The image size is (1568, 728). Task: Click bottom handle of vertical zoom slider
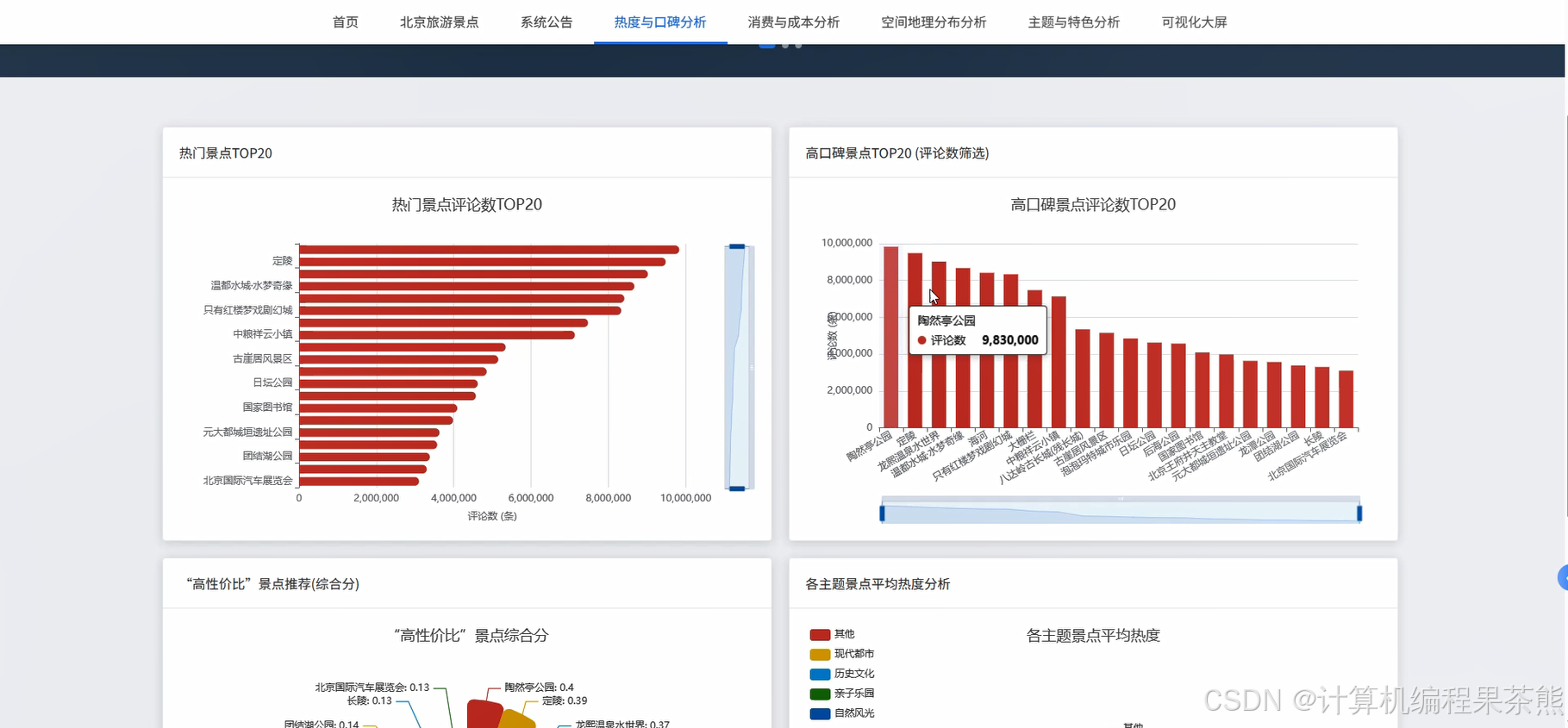[737, 488]
